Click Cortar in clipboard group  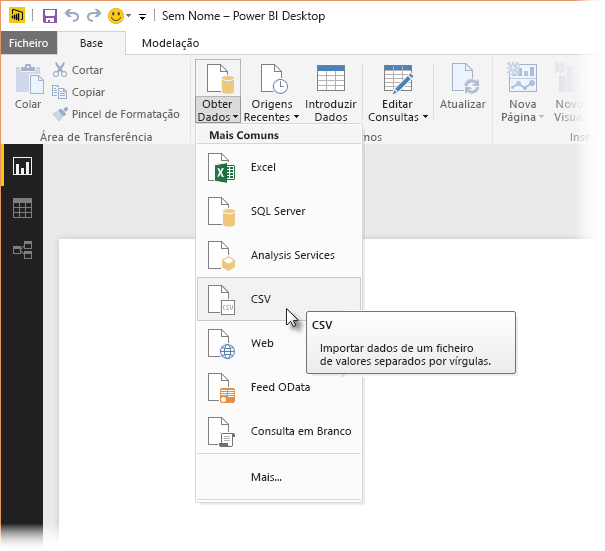(x=78, y=70)
